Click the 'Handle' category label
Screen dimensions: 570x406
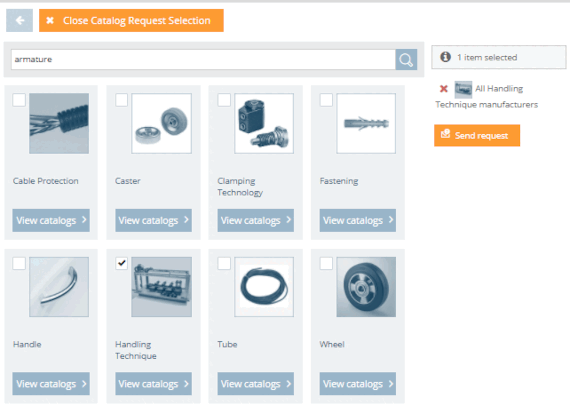[27, 344]
